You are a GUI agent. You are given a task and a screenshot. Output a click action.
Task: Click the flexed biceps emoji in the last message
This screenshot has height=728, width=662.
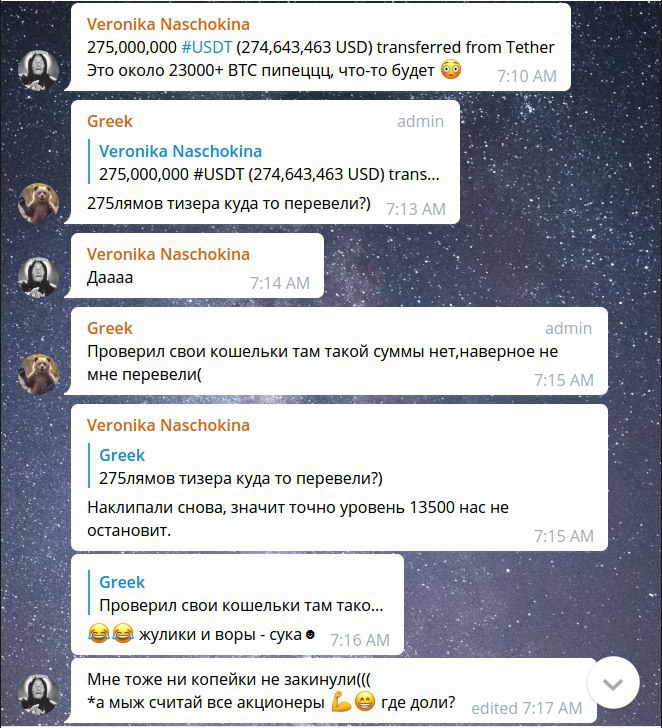pyautogui.click(x=341, y=702)
